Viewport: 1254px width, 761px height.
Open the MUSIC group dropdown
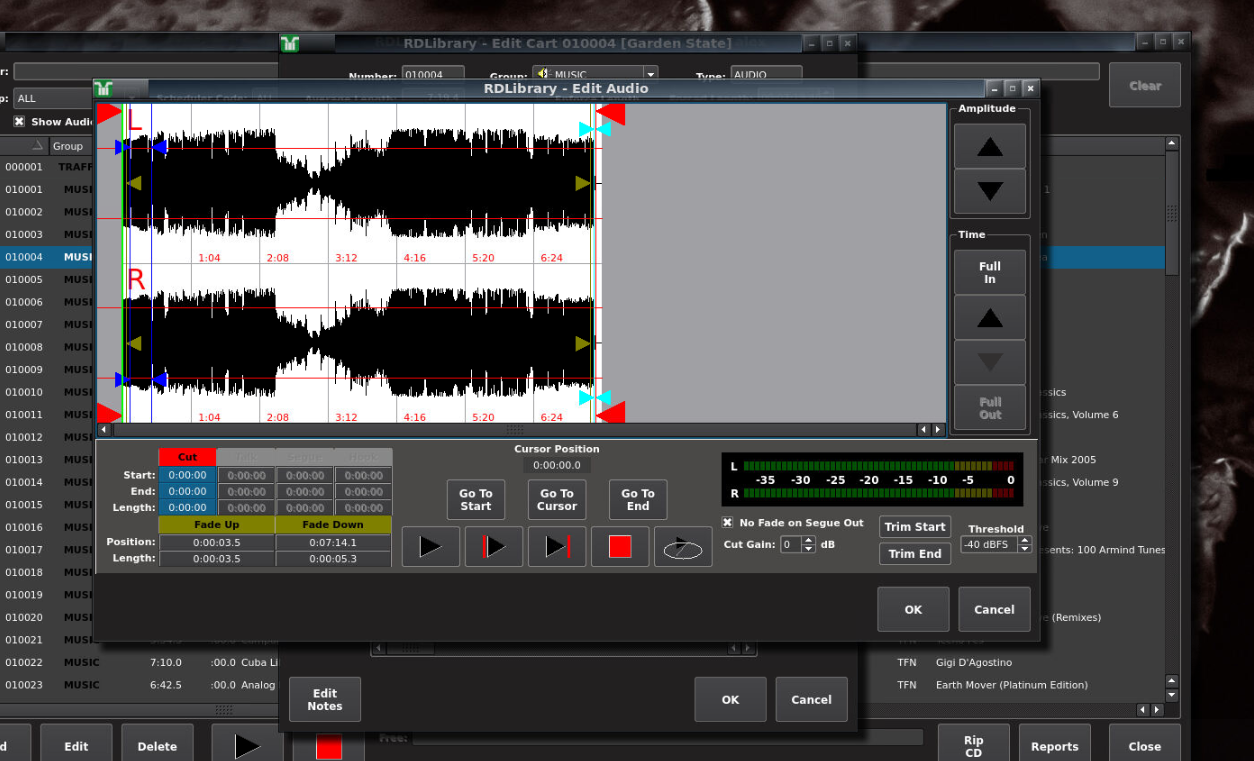point(650,76)
